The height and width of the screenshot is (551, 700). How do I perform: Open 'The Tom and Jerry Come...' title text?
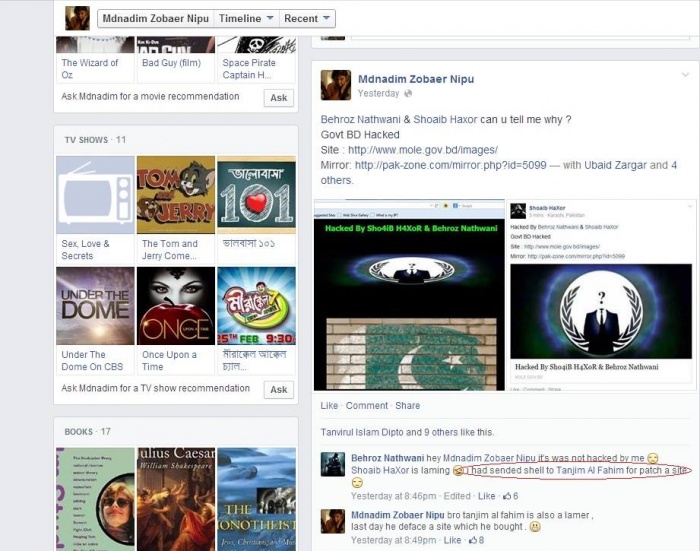[170, 250]
